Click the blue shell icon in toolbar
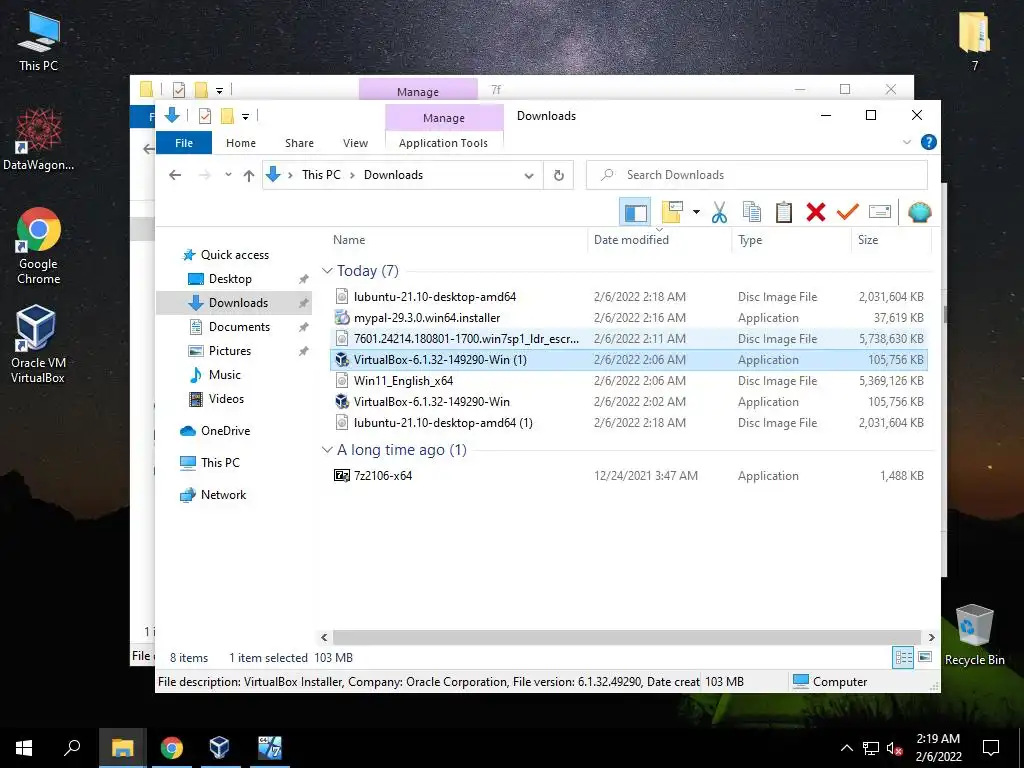1024x768 pixels. [x=920, y=212]
